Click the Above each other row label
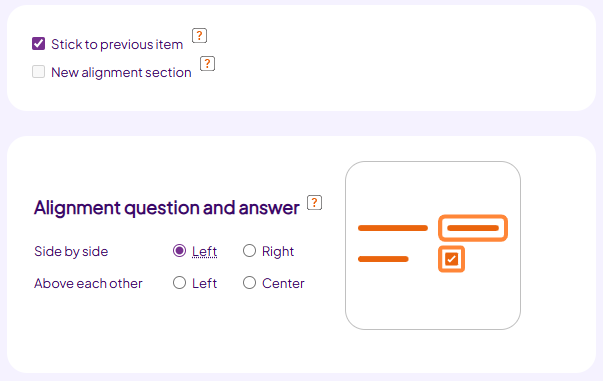The image size is (603, 381). point(88,283)
